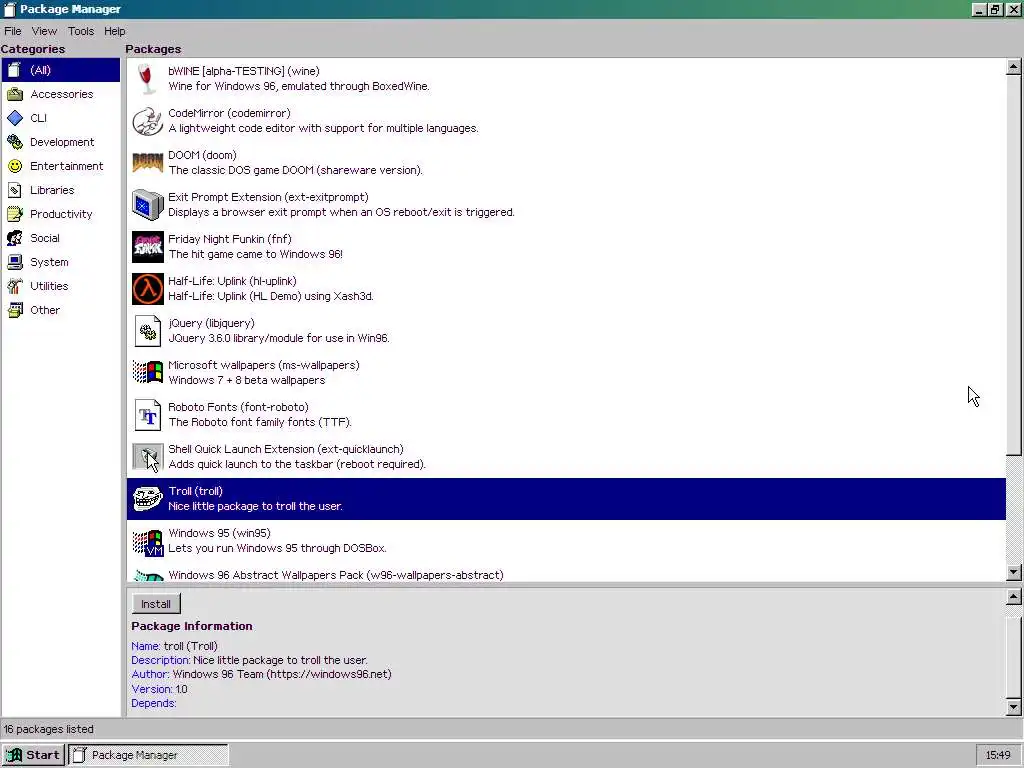Screen dimensions: 1024x768
Task: Click the Friday Night Funkin icon
Action: pyautogui.click(x=148, y=247)
